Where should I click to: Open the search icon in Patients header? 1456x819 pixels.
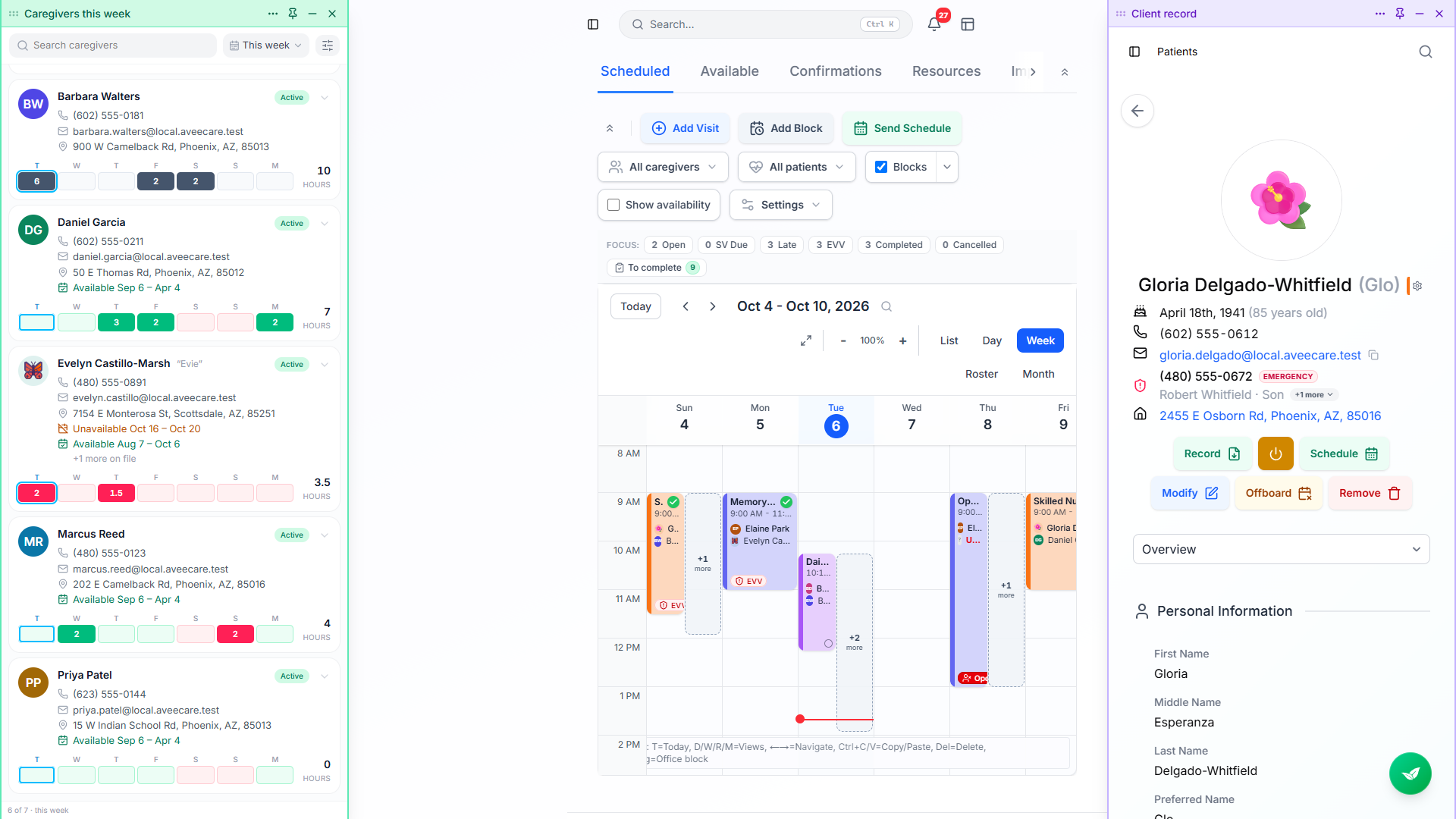tap(1426, 52)
